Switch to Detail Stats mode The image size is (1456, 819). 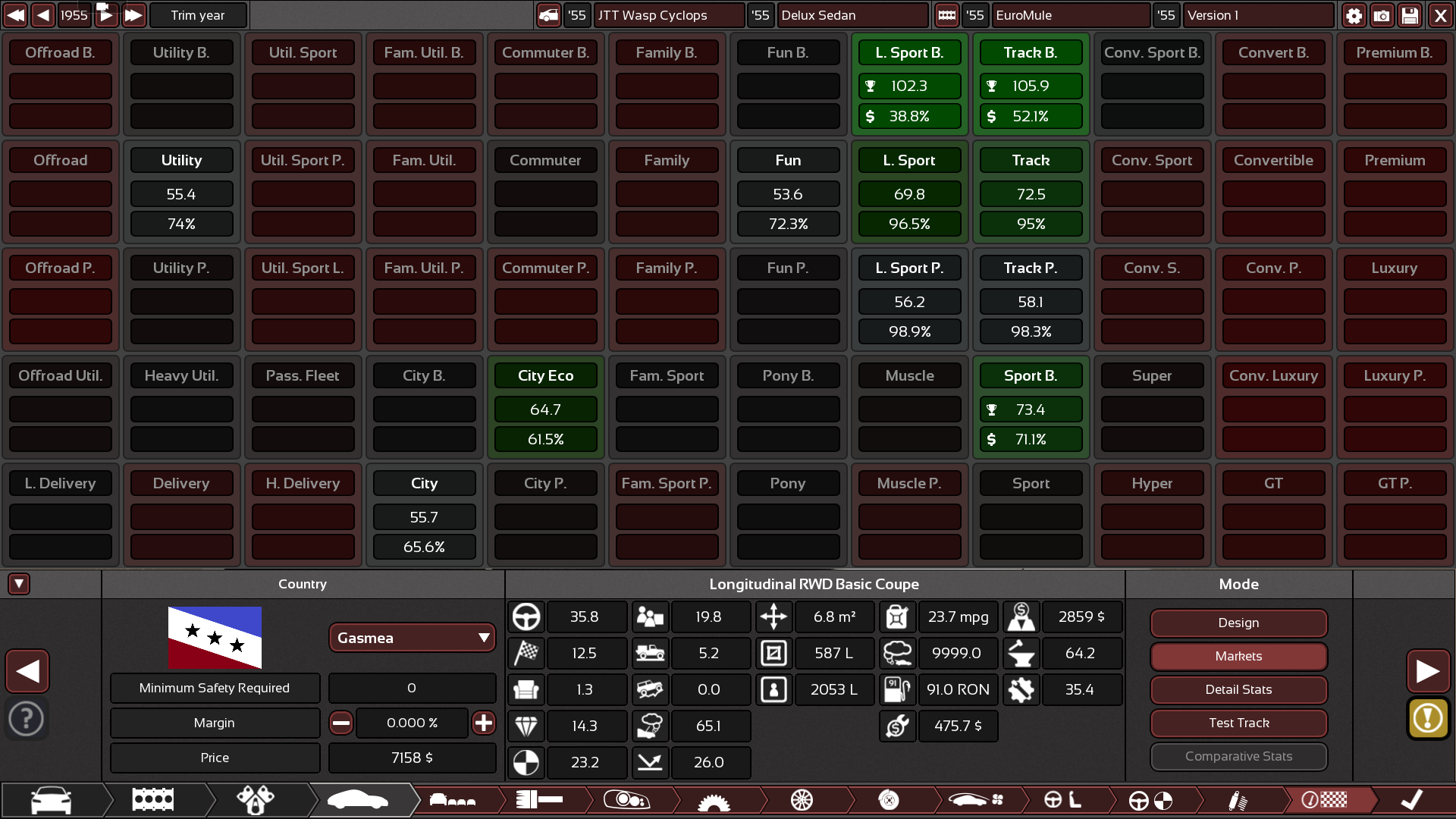click(x=1238, y=689)
